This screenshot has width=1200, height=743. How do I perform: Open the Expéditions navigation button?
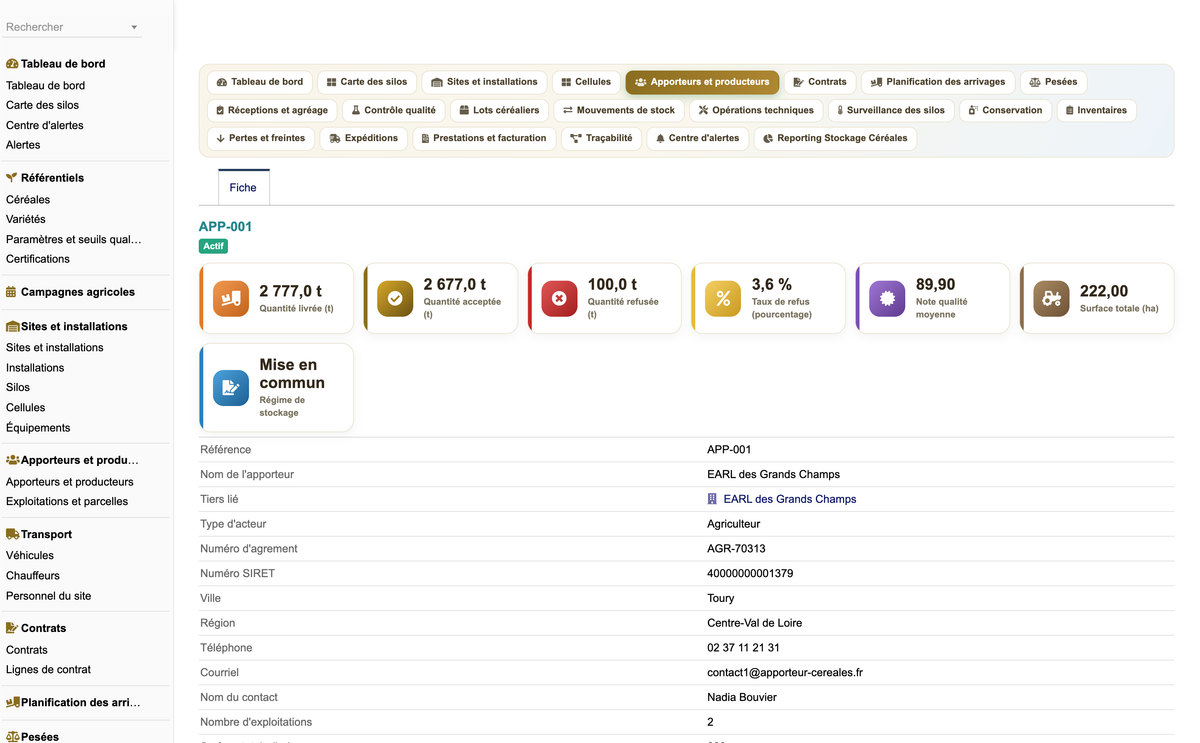[x=364, y=138]
